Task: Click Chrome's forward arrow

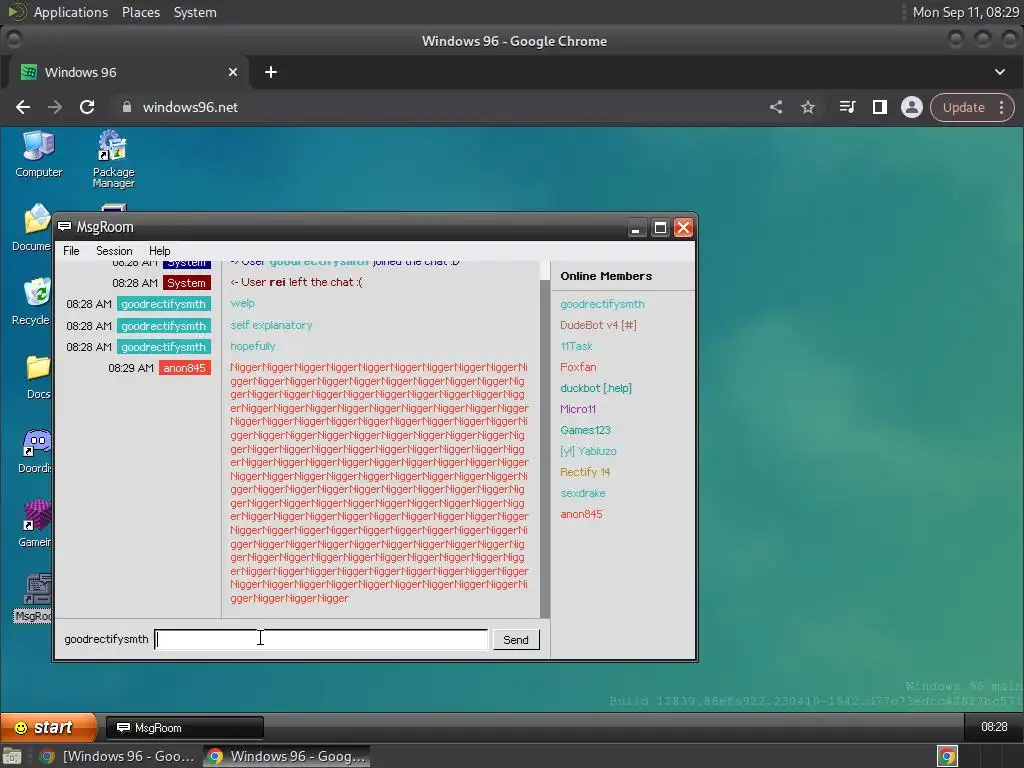Action: (55, 107)
